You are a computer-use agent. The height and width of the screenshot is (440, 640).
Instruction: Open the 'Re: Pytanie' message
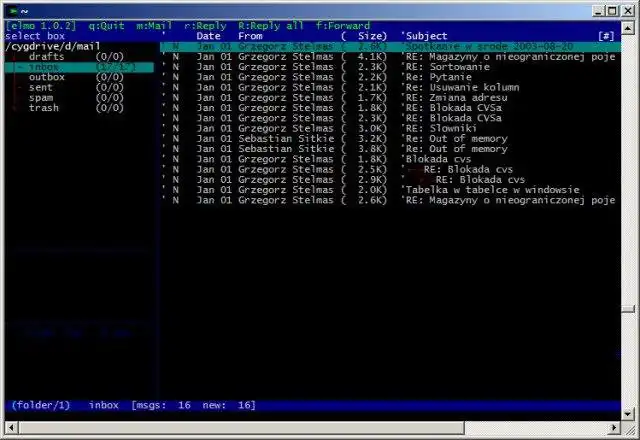coord(390,77)
